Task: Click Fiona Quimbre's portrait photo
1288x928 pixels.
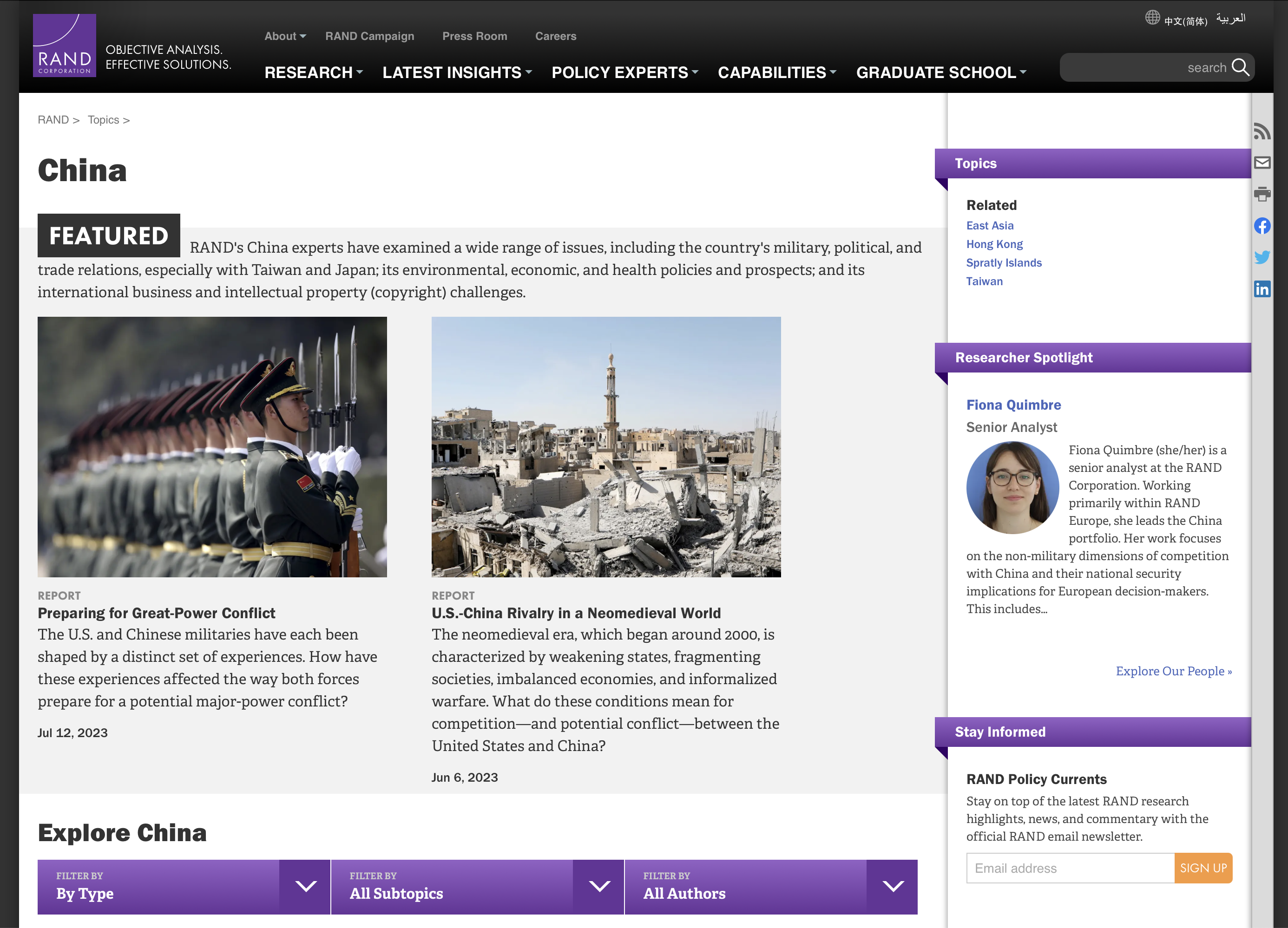Action: click(1012, 488)
